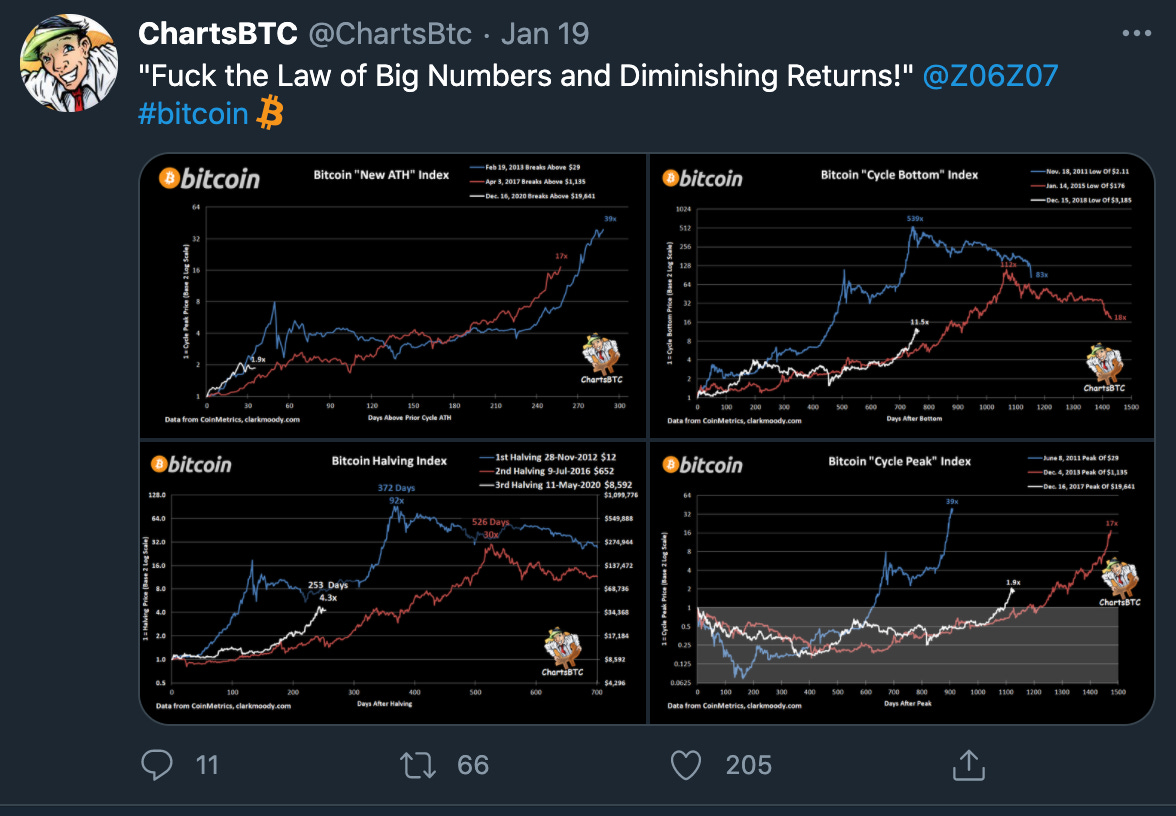The width and height of the screenshot is (1176, 816).
Task: Open the @ChartsBtc handle link
Action: 390,34
